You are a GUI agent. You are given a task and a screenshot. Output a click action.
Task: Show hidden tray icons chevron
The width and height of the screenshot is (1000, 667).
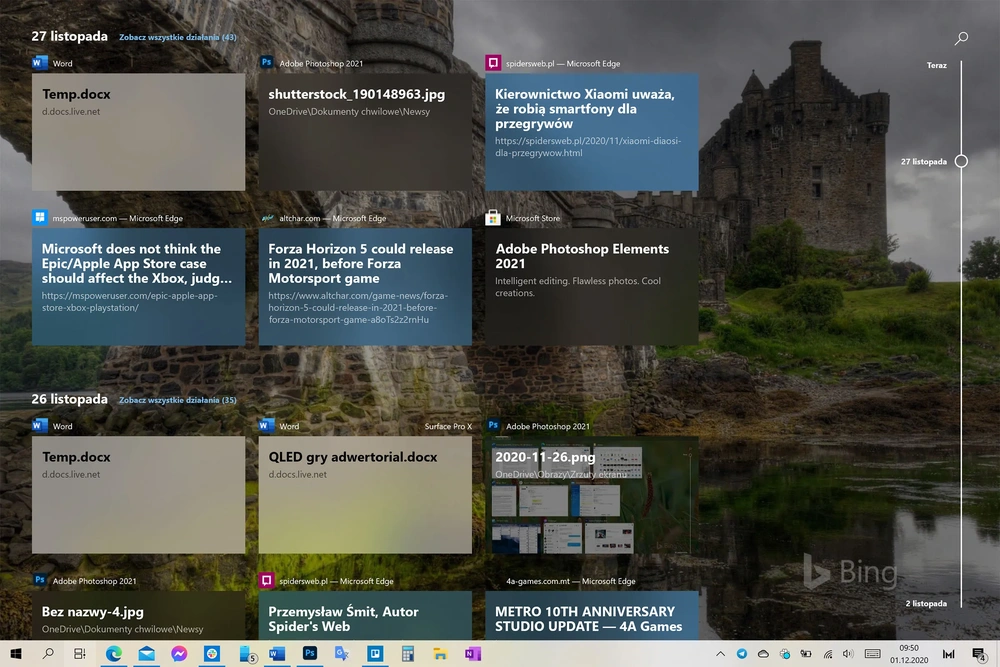[721, 654]
